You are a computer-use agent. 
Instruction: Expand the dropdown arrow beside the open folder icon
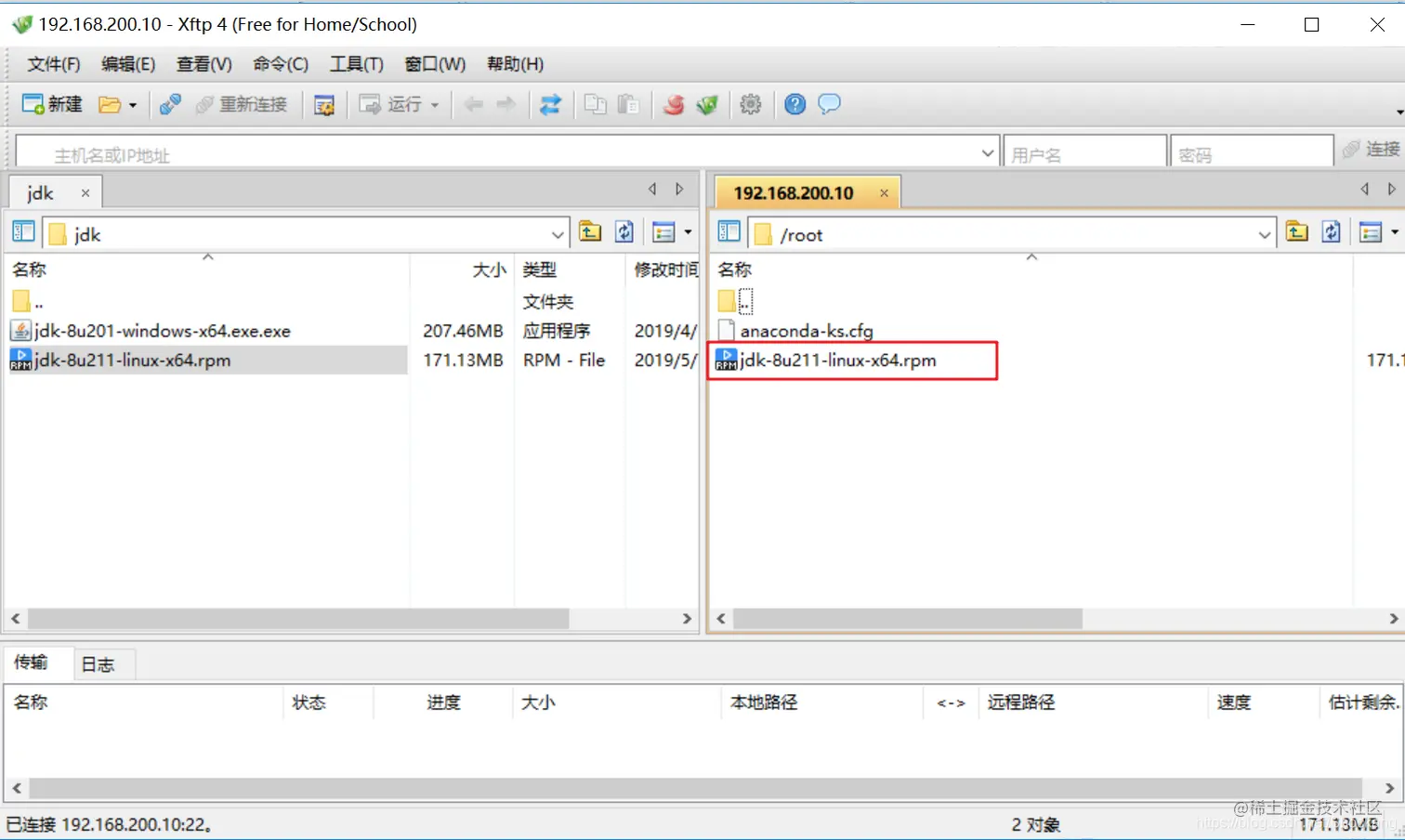coord(133,105)
